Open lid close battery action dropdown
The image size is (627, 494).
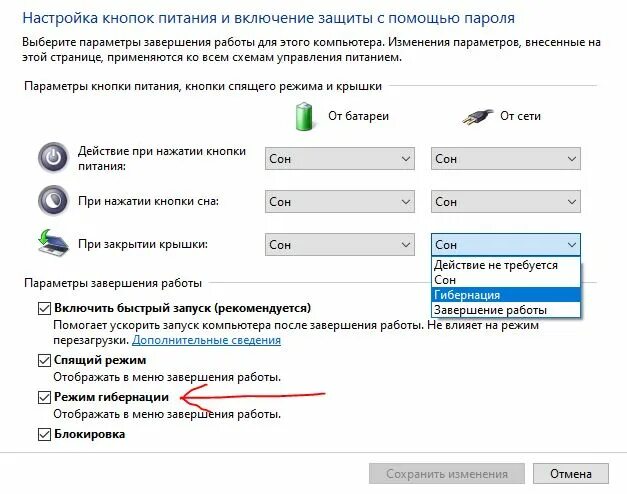[340, 244]
